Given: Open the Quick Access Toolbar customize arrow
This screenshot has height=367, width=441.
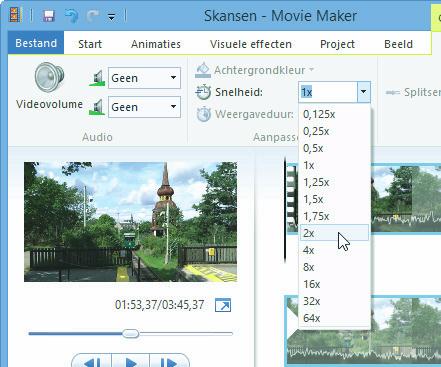Looking at the screenshot, I should (112, 17).
